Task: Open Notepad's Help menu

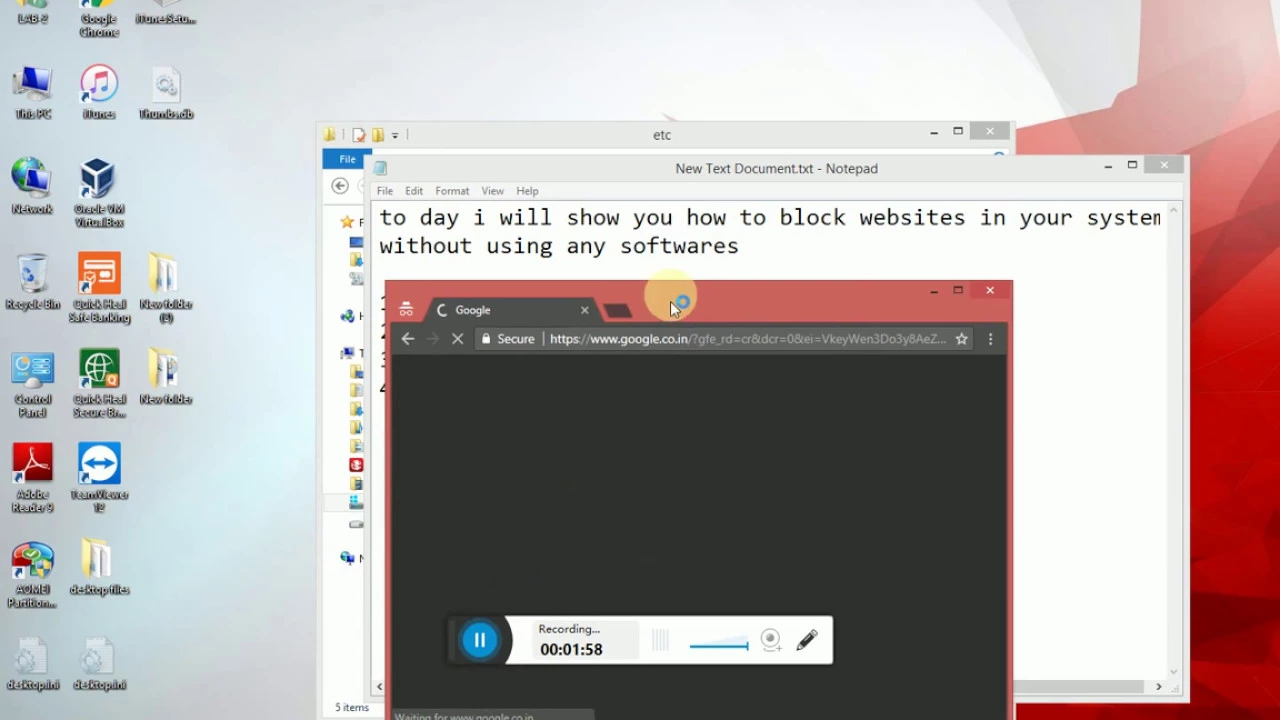Action: pyautogui.click(x=527, y=191)
